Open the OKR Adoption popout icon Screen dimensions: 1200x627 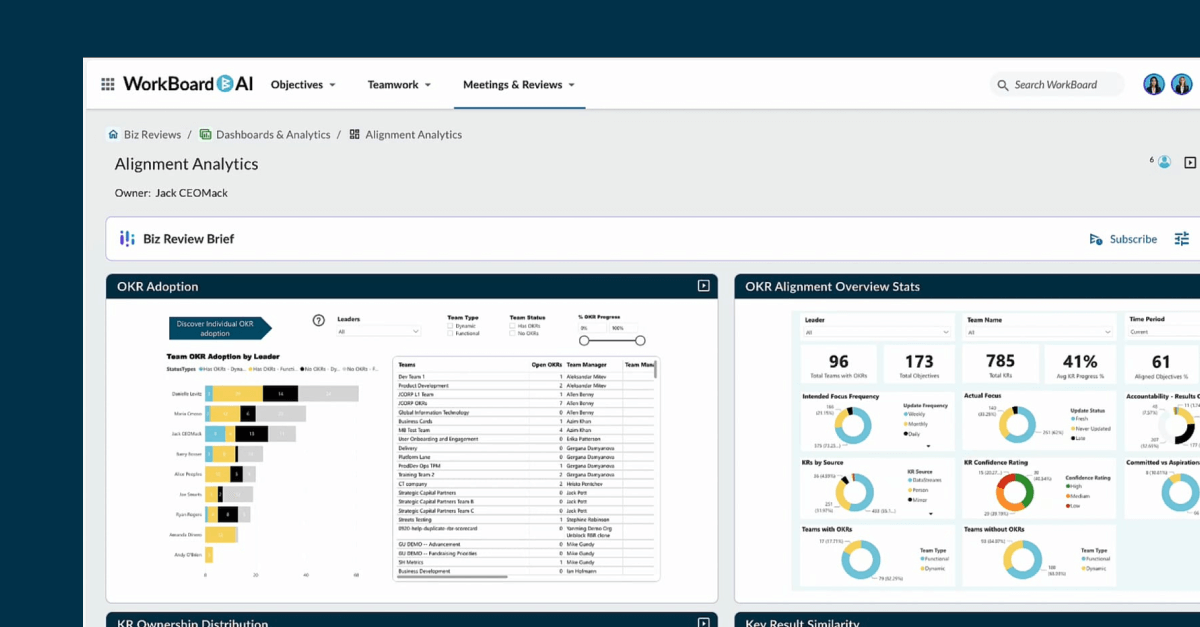[x=703, y=285]
